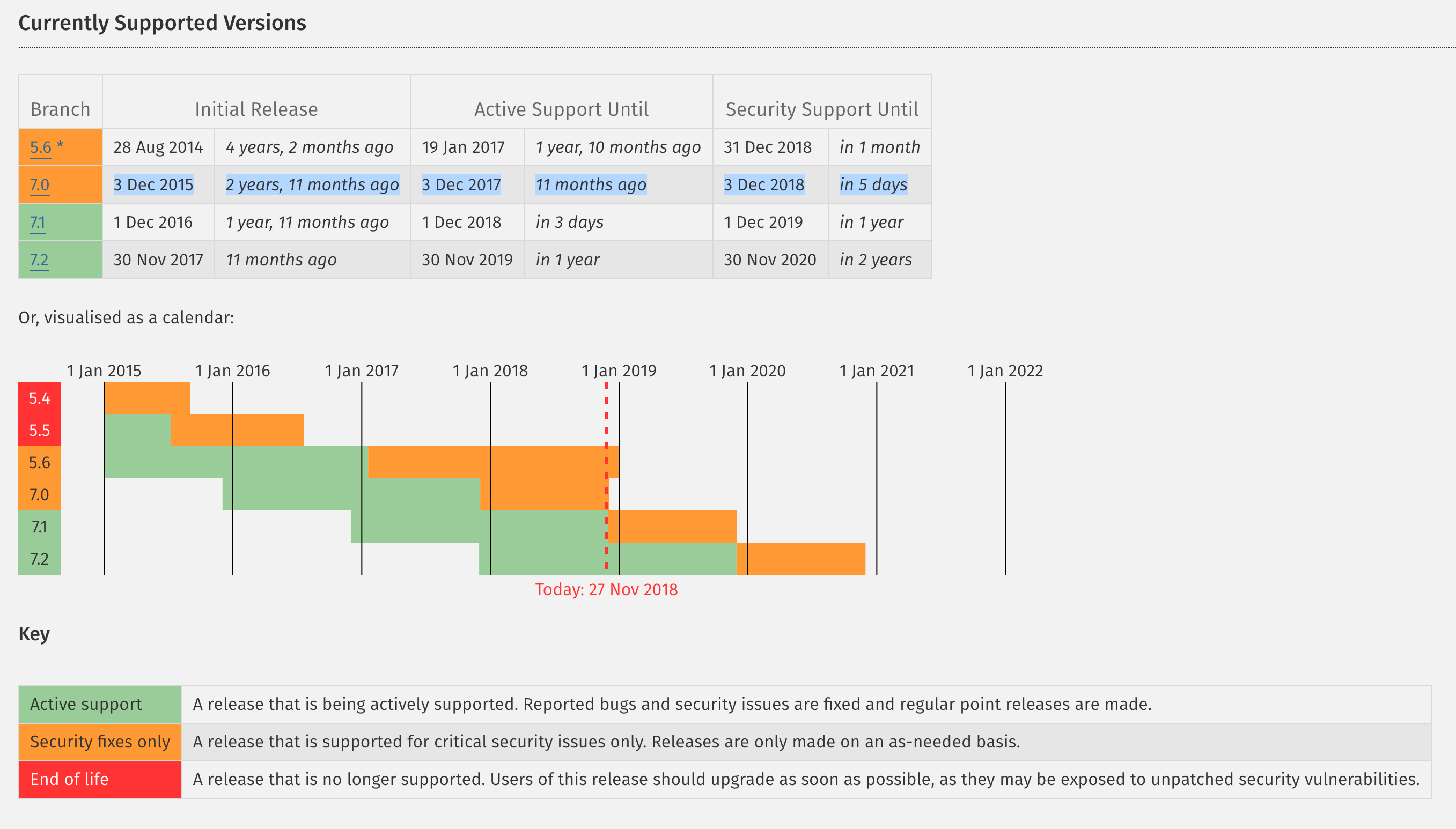
Task: Click the 31 Dec 2018 security date cell
Action: coord(767,147)
